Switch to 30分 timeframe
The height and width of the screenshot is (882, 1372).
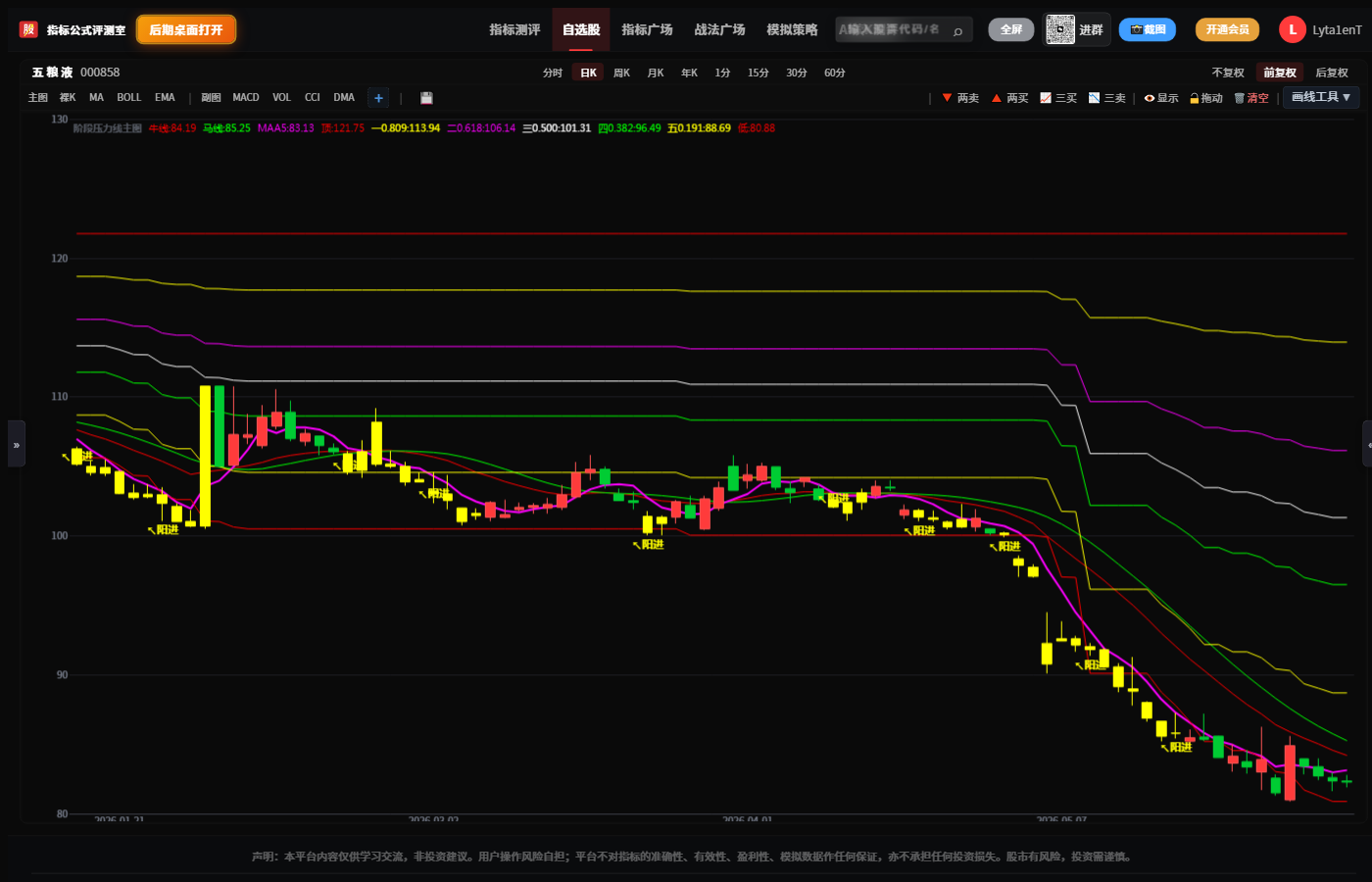coord(797,73)
